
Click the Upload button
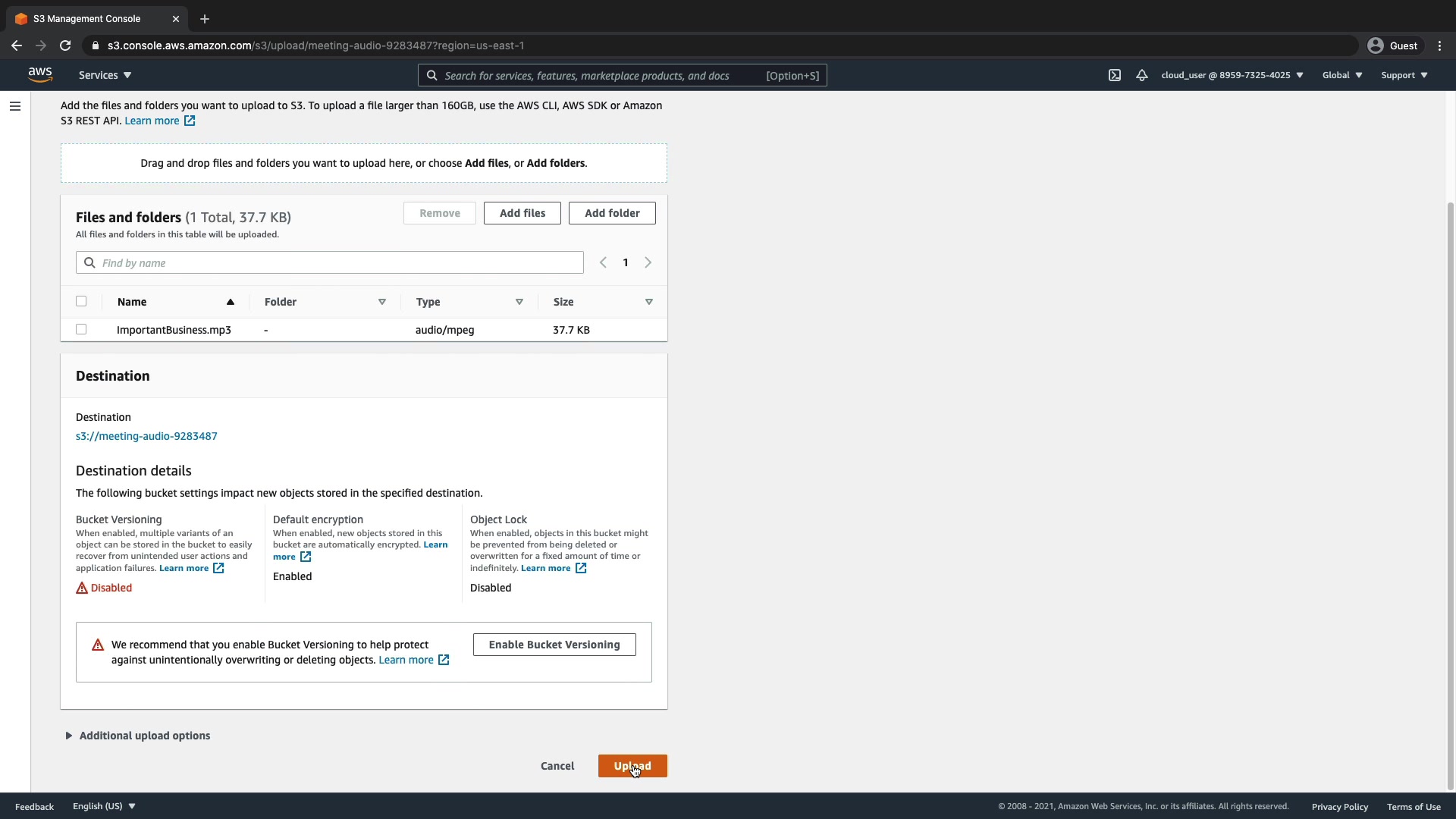pyautogui.click(x=632, y=766)
